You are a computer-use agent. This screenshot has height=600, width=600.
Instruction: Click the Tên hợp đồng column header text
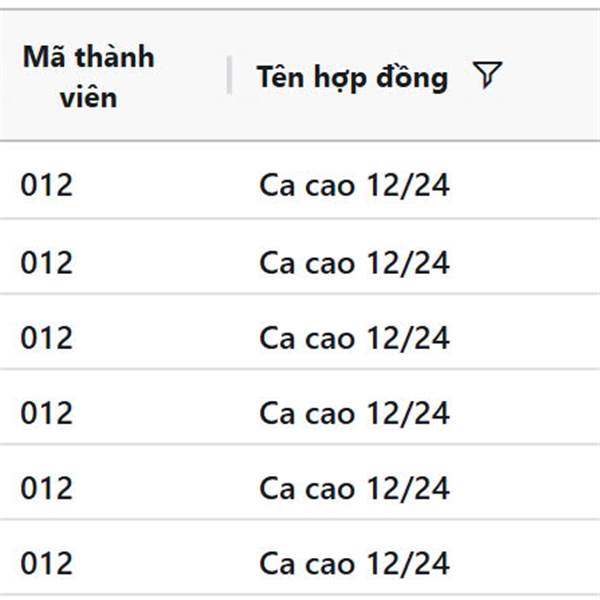351,77
